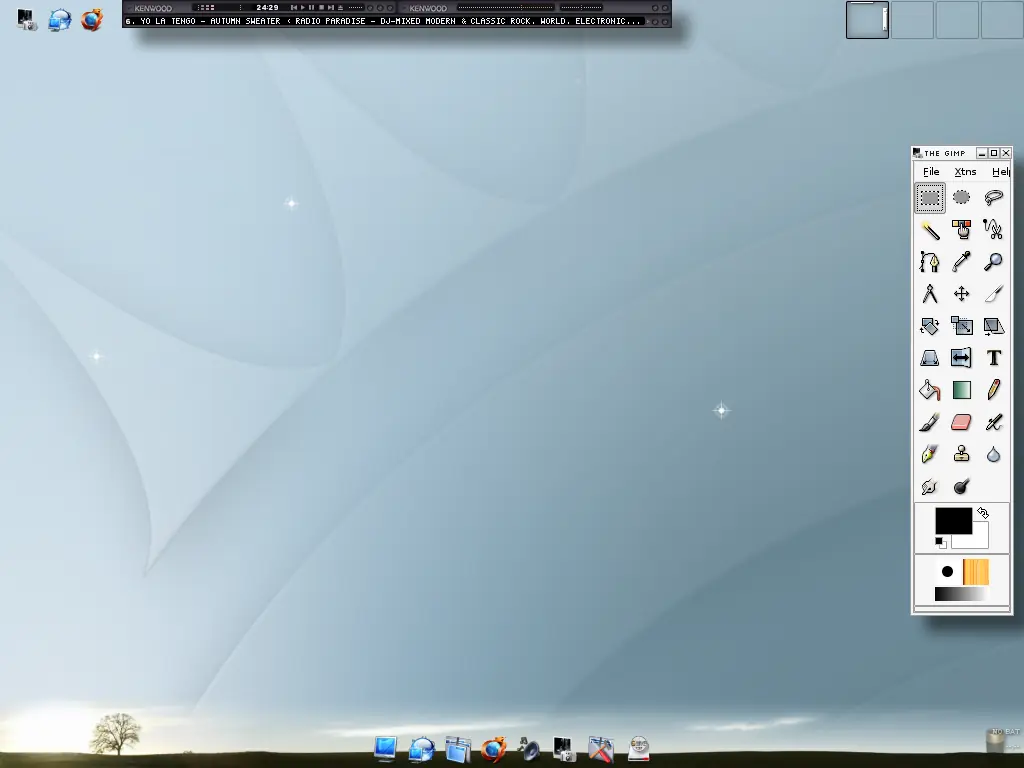
Task: Open the file manager windows dock icon
Action: click(x=458, y=749)
